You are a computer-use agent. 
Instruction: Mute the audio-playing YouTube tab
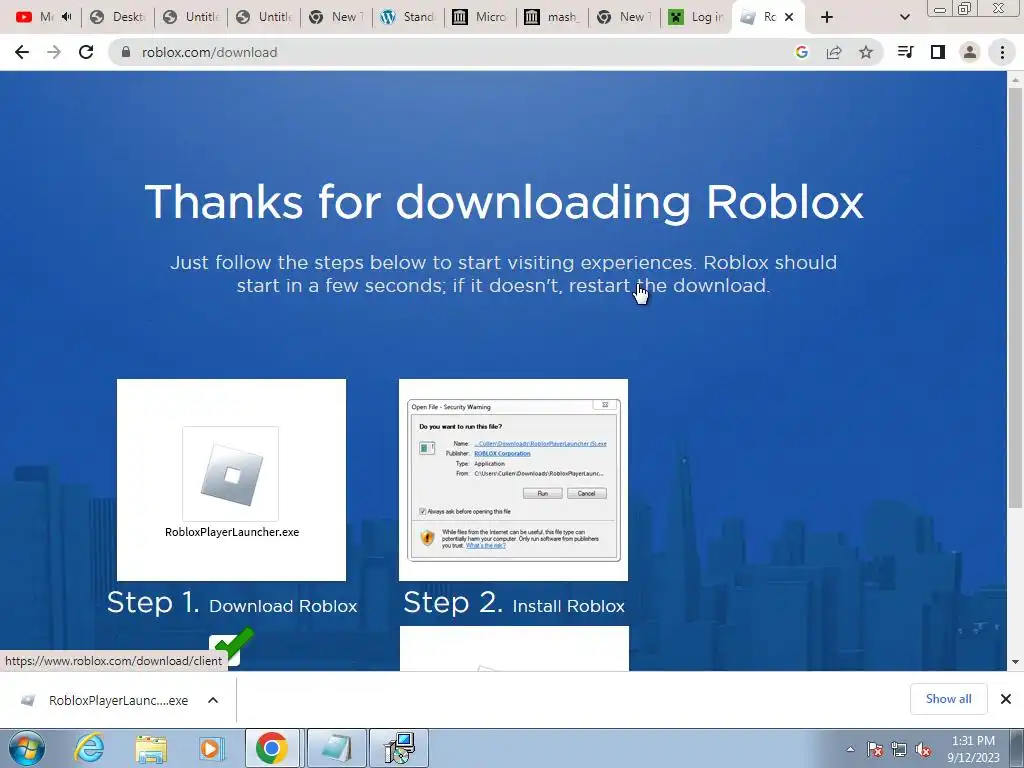coord(67,17)
